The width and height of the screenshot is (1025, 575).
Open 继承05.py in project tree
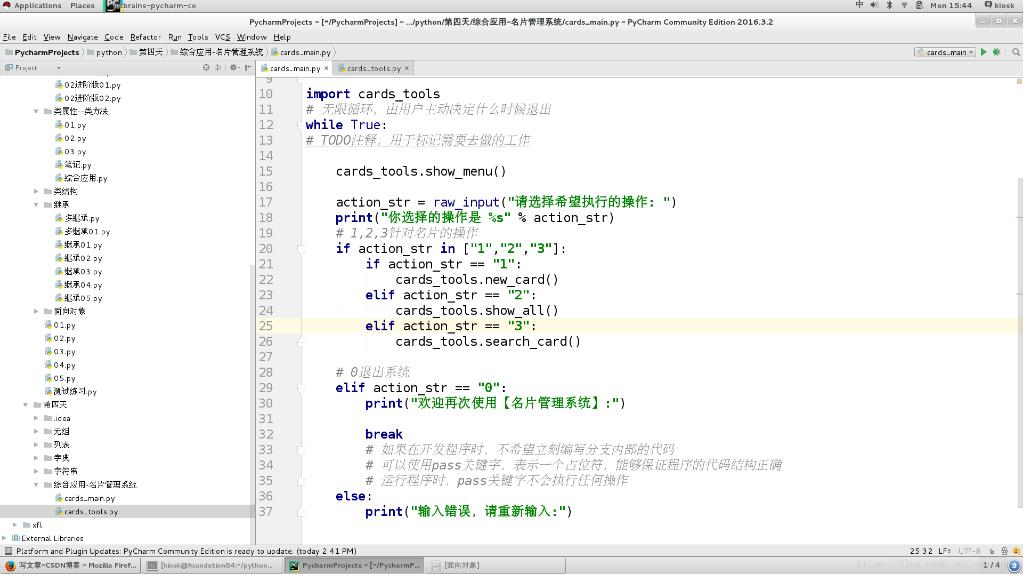(78, 298)
